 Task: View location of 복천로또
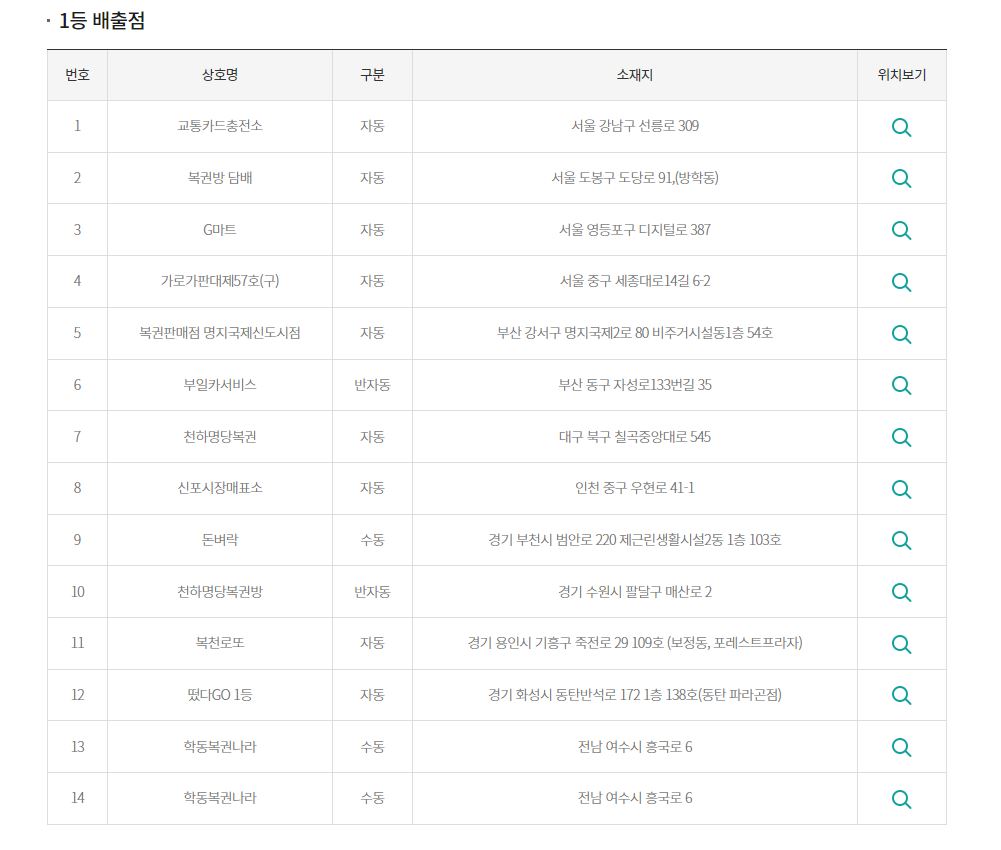pyautogui.click(x=901, y=644)
